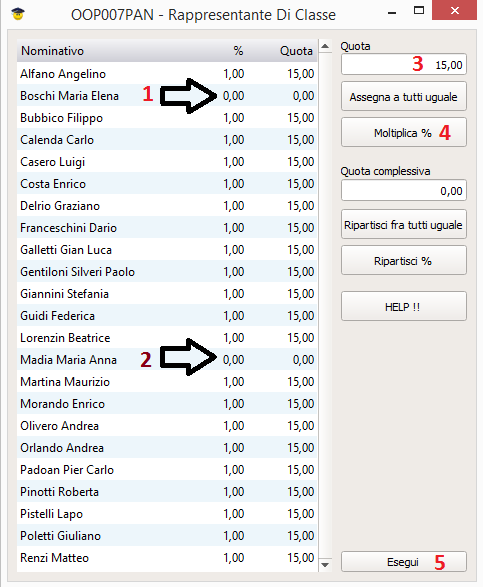Viewport: 484px width, 587px height.
Task: Click the list scroll-up arrow
Action: [325, 46]
